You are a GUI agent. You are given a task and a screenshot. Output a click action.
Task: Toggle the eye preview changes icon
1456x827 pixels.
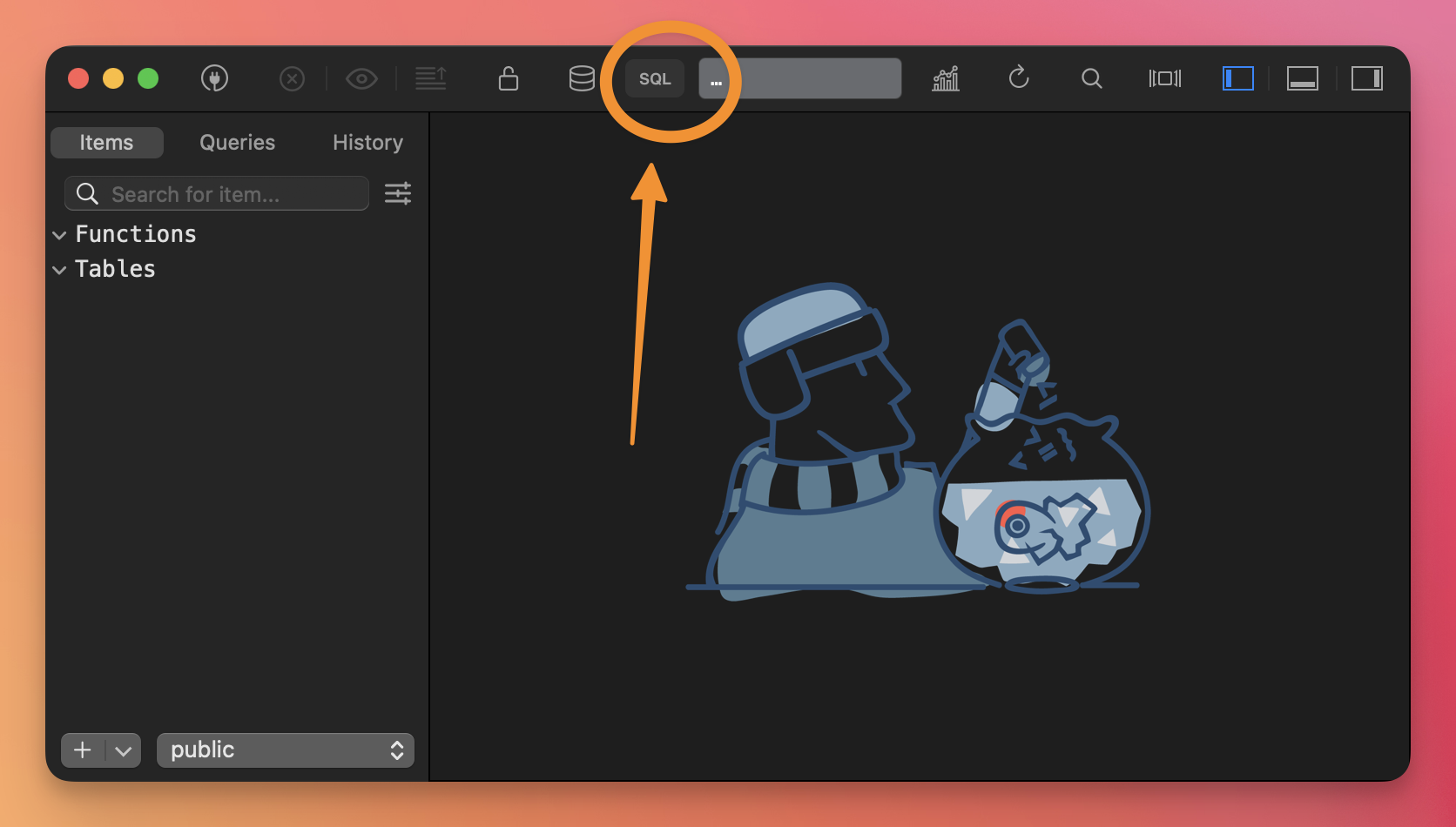tap(361, 79)
